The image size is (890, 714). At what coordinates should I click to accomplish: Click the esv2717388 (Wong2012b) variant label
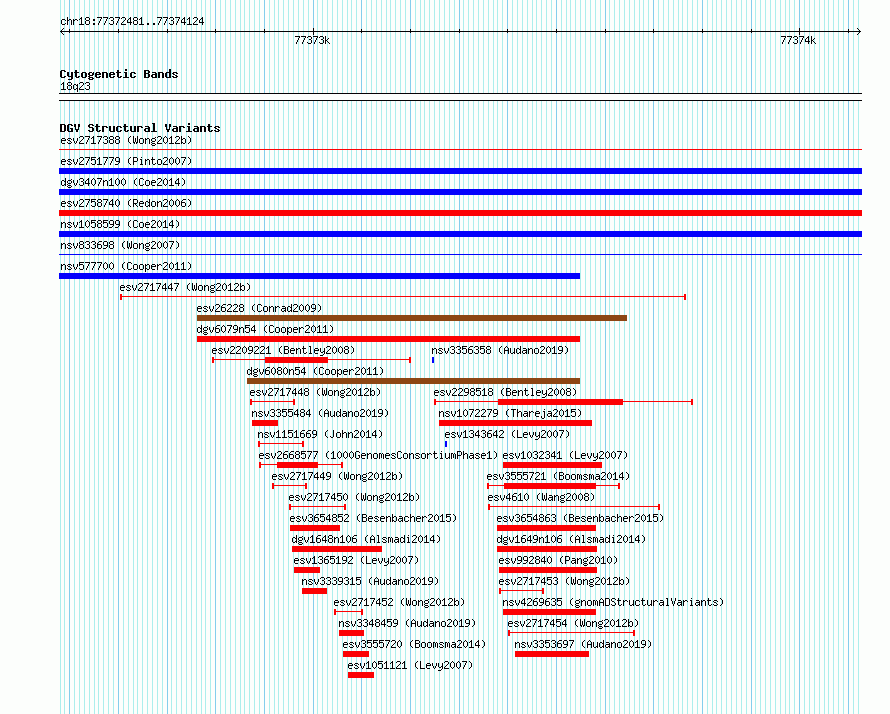(126, 140)
